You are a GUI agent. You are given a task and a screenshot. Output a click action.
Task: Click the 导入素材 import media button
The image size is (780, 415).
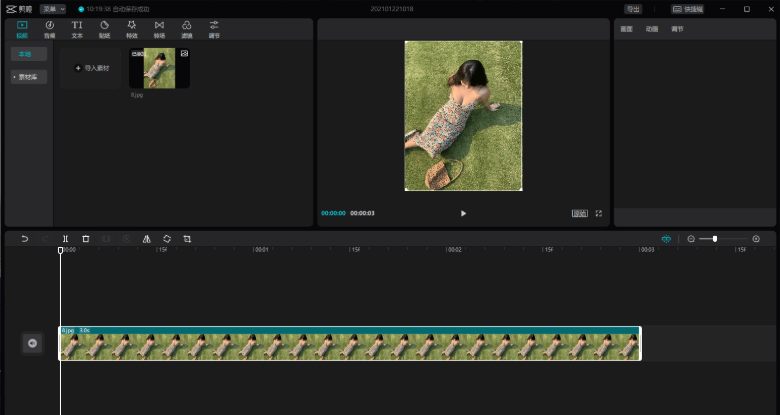click(x=92, y=68)
